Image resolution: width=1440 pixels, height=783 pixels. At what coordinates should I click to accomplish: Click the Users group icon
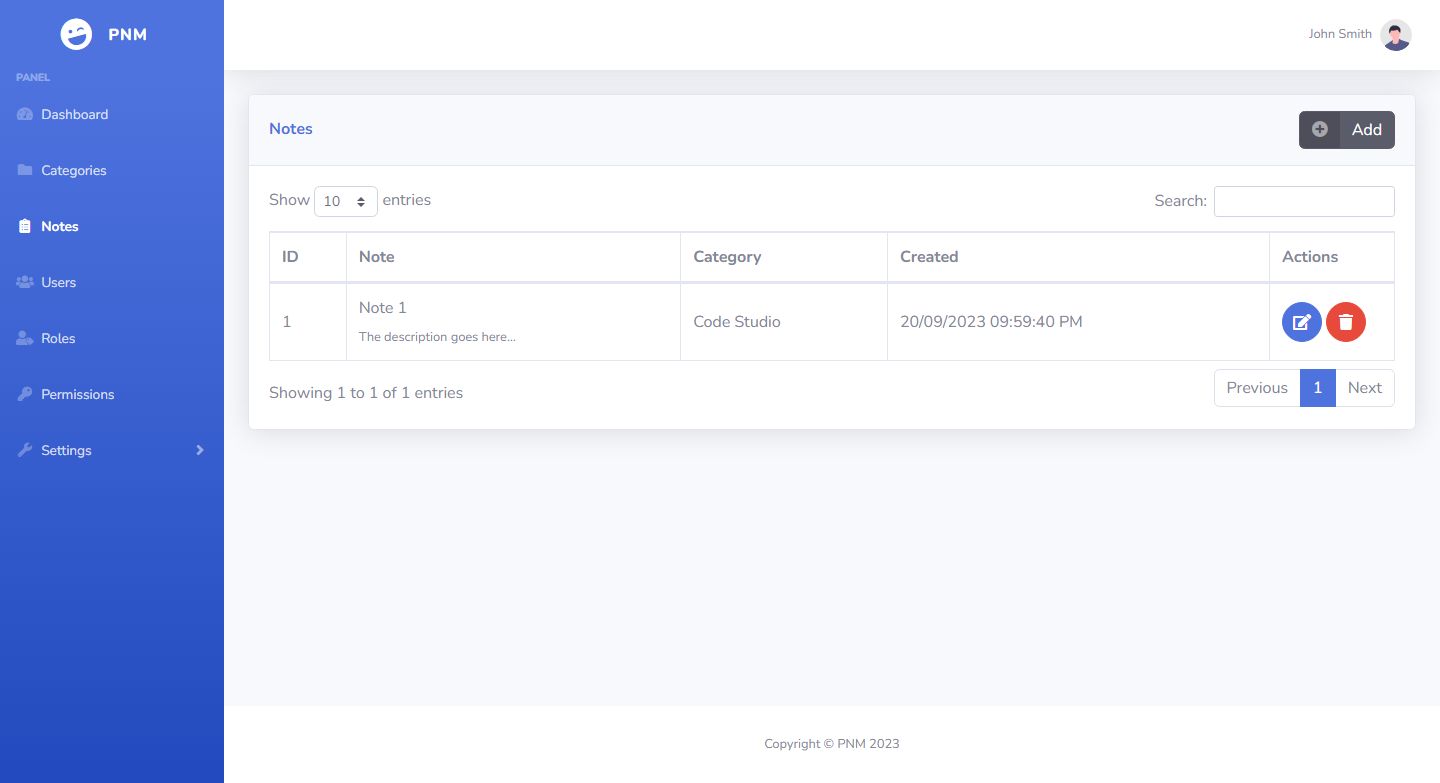pos(25,282)
